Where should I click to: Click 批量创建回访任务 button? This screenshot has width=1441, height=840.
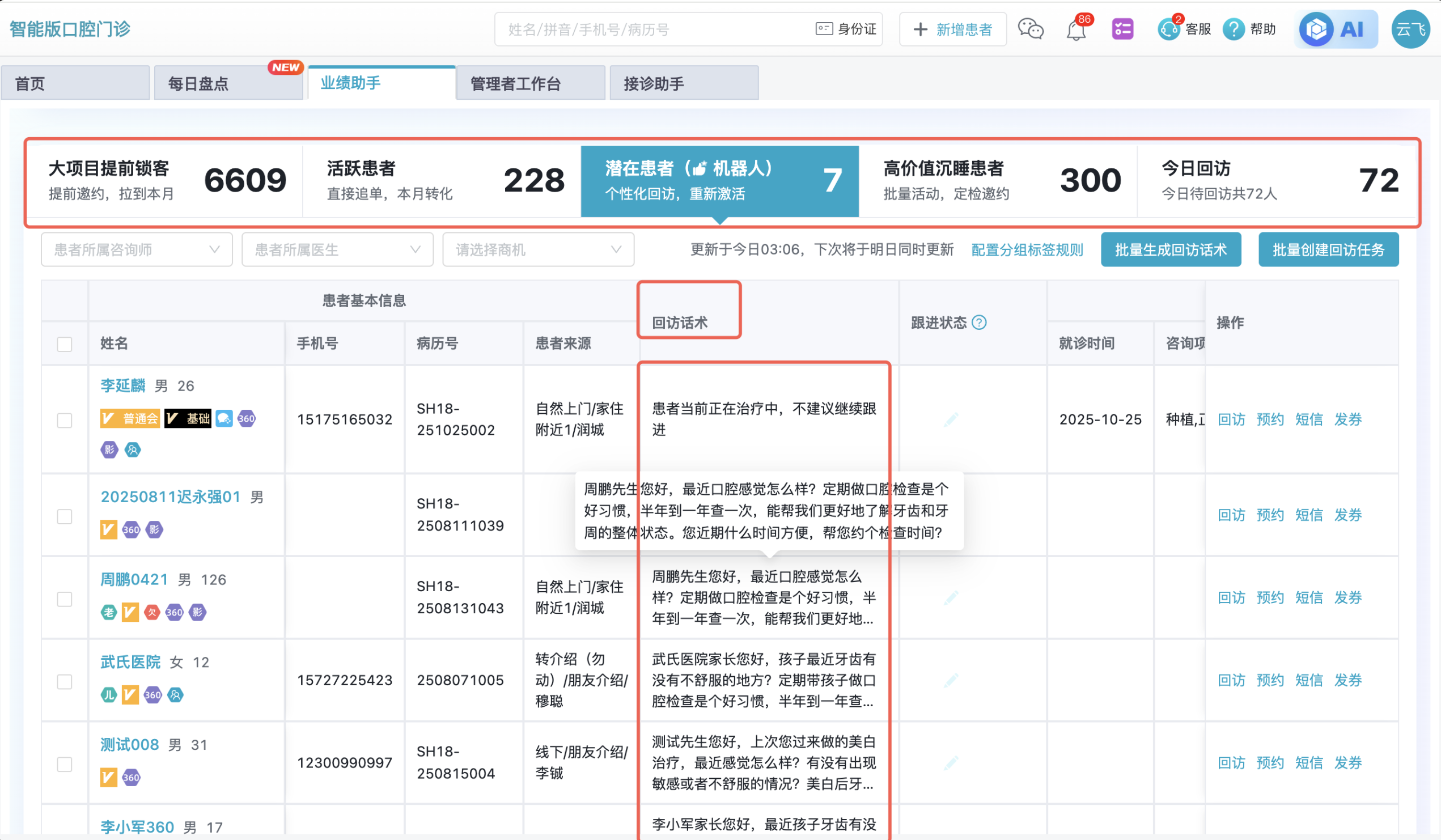(1328, 249)
